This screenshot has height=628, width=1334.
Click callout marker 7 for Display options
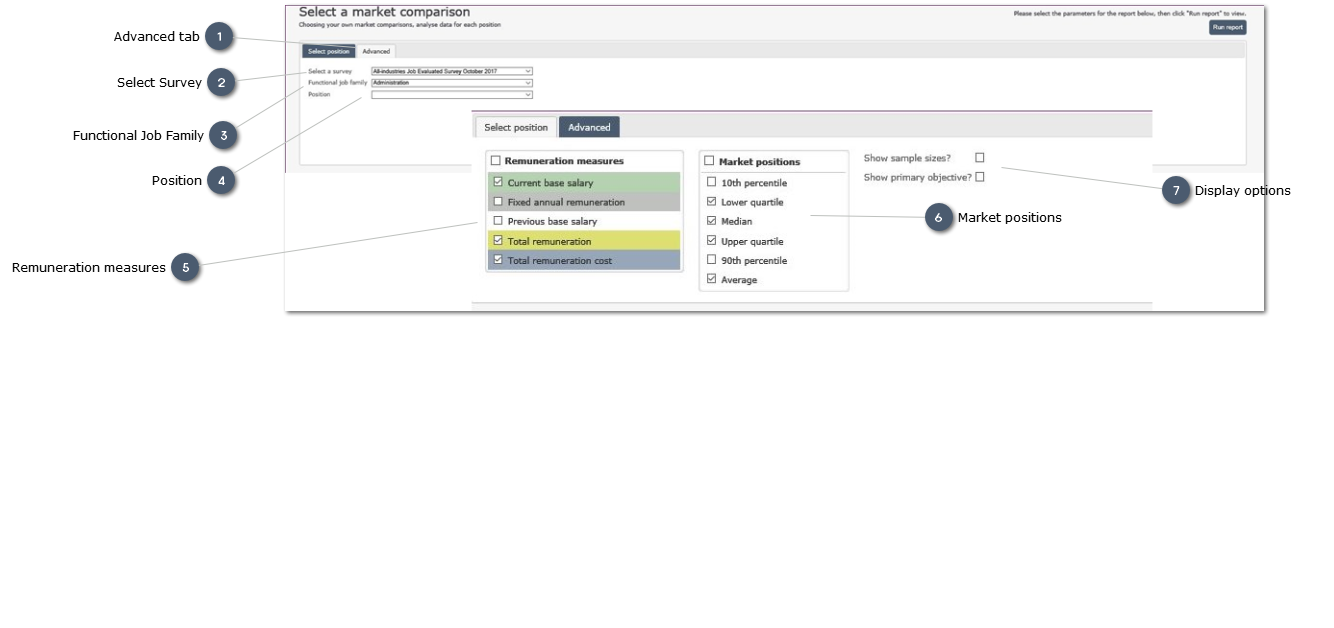tap(1176, 190)
